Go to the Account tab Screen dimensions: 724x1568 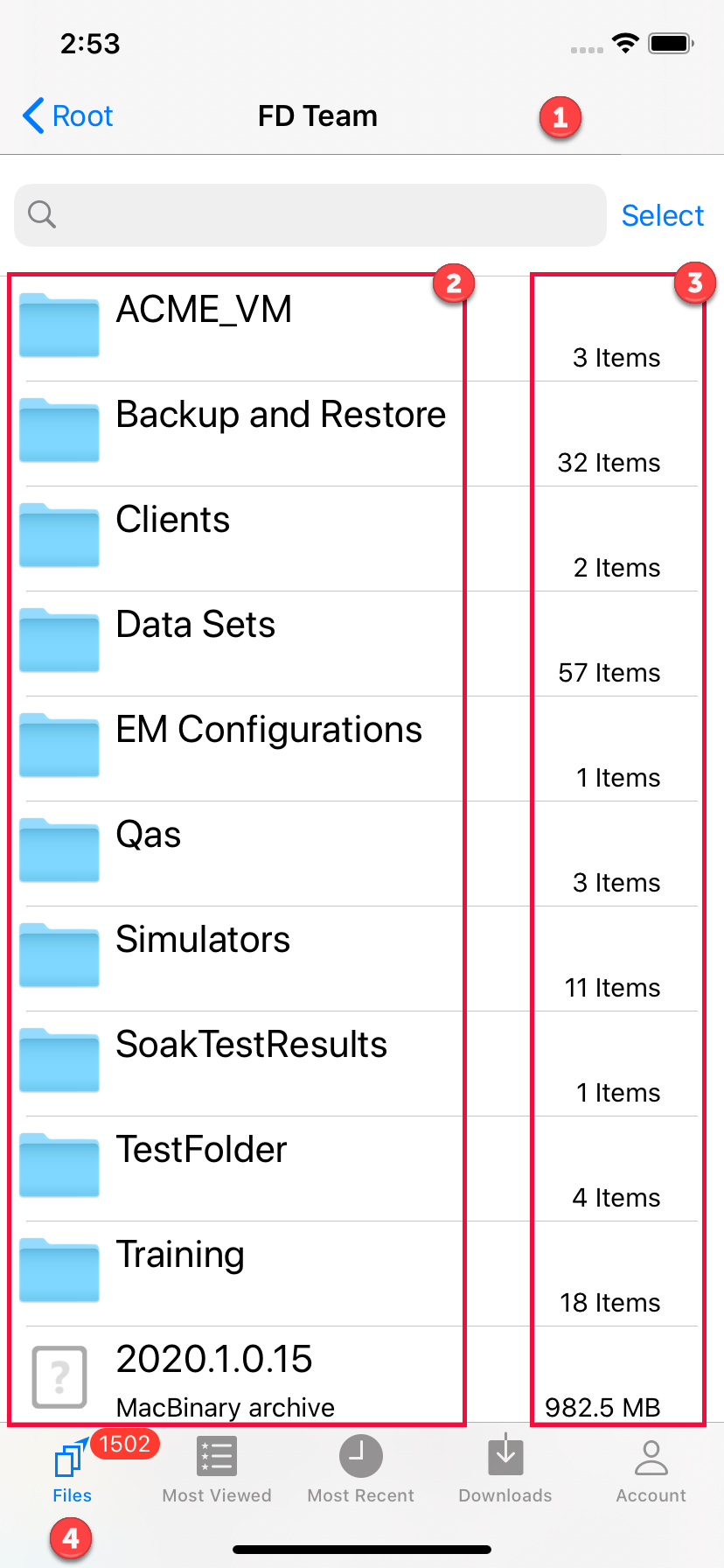tap(651, 1470)
